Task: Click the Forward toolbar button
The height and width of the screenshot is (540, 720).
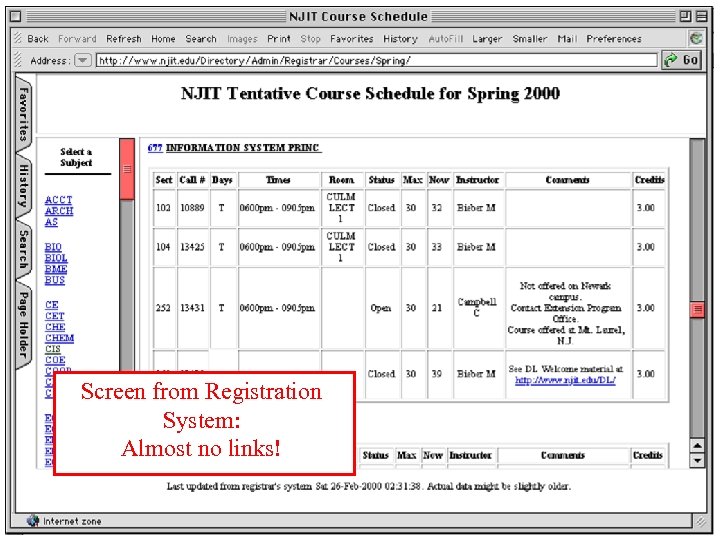Action: 77,39
